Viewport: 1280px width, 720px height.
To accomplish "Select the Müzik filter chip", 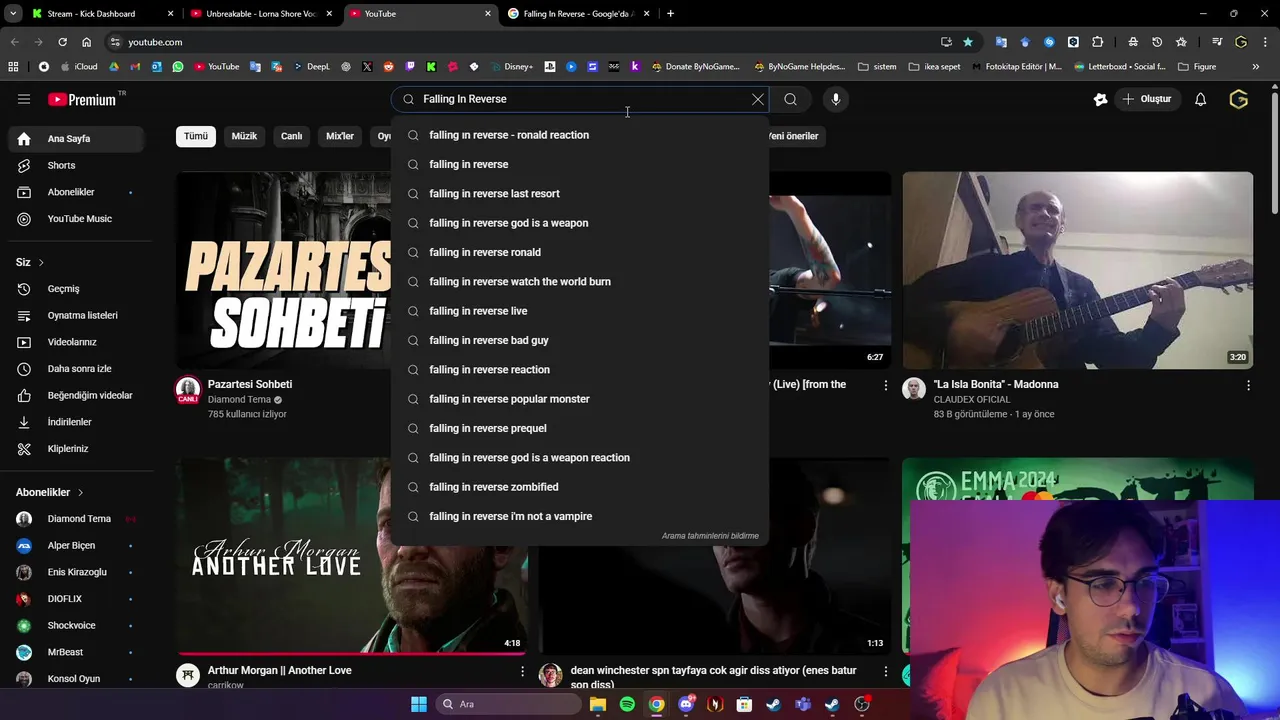I will [x=244, y=136].
